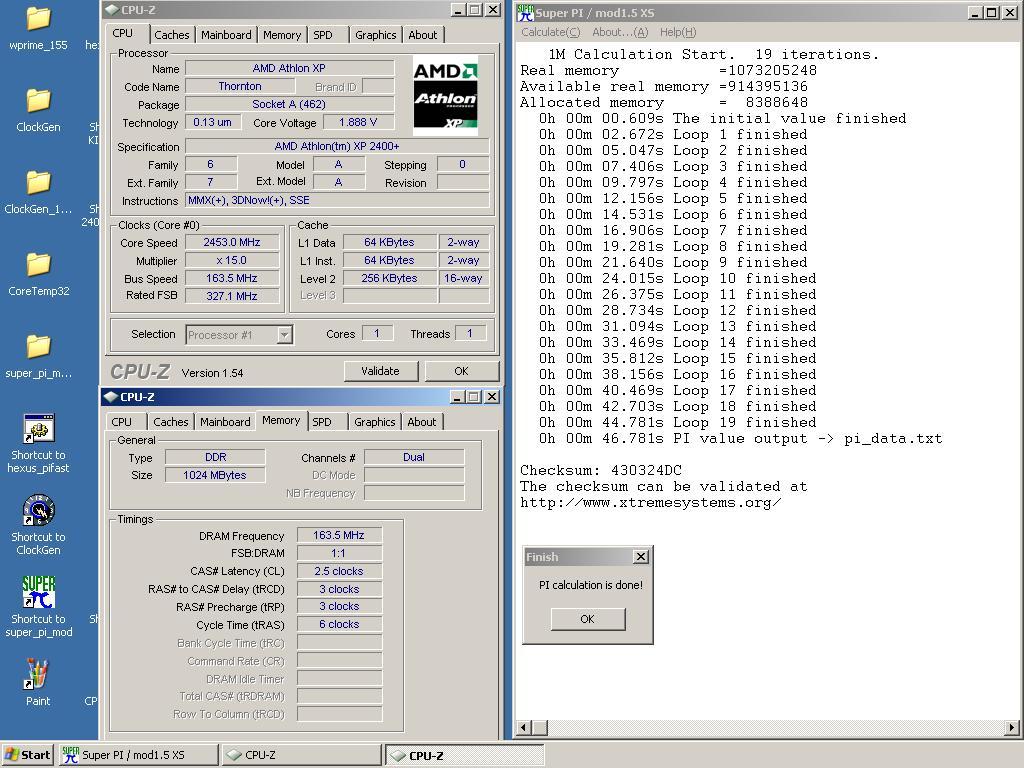Click the Multiplier x 15.0 field
This screenshot has height=768, width=1024.
coord(232,261)
